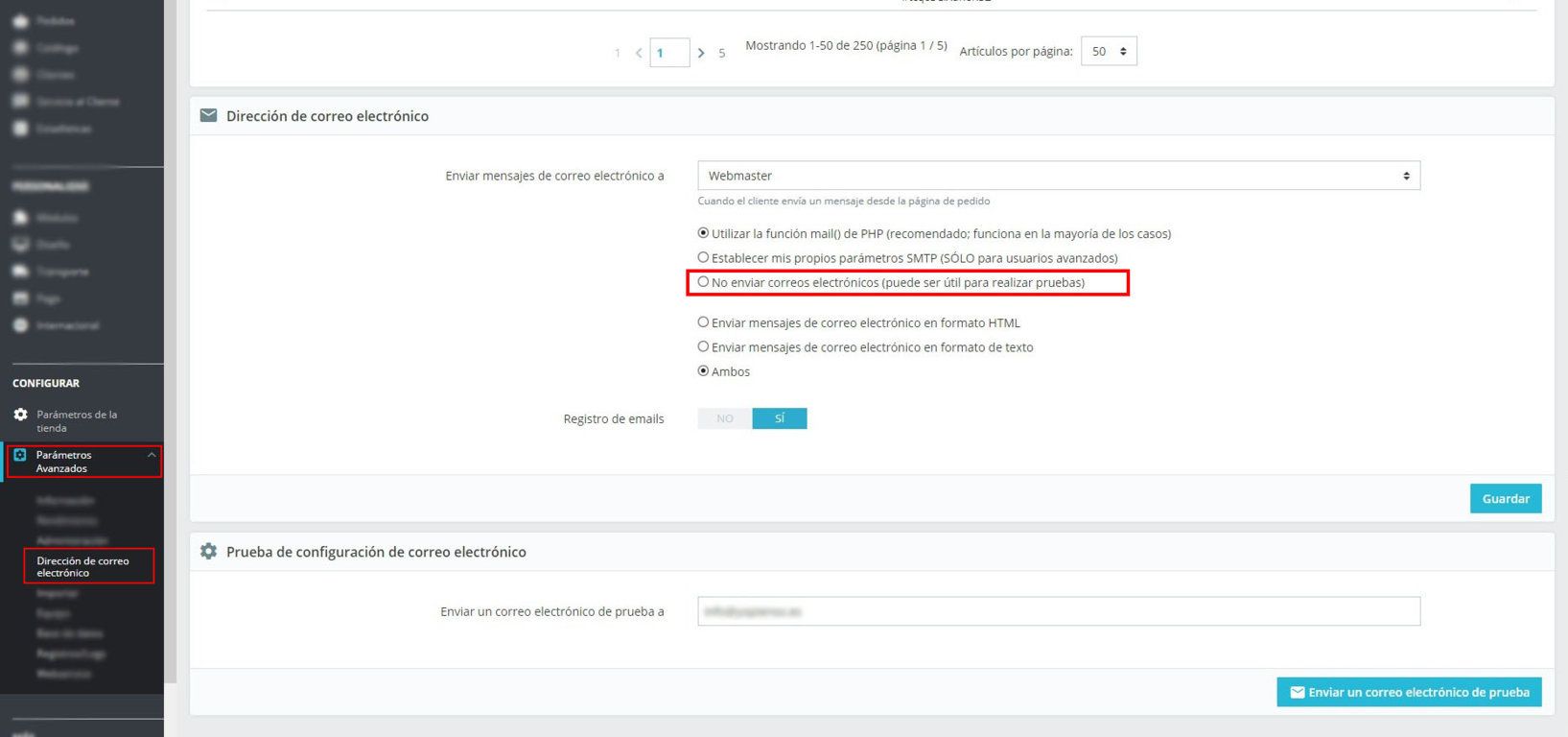
Task: Open the Webmaster recipient dropdown
Action: pyautogui.click(x=1058, y=176)
